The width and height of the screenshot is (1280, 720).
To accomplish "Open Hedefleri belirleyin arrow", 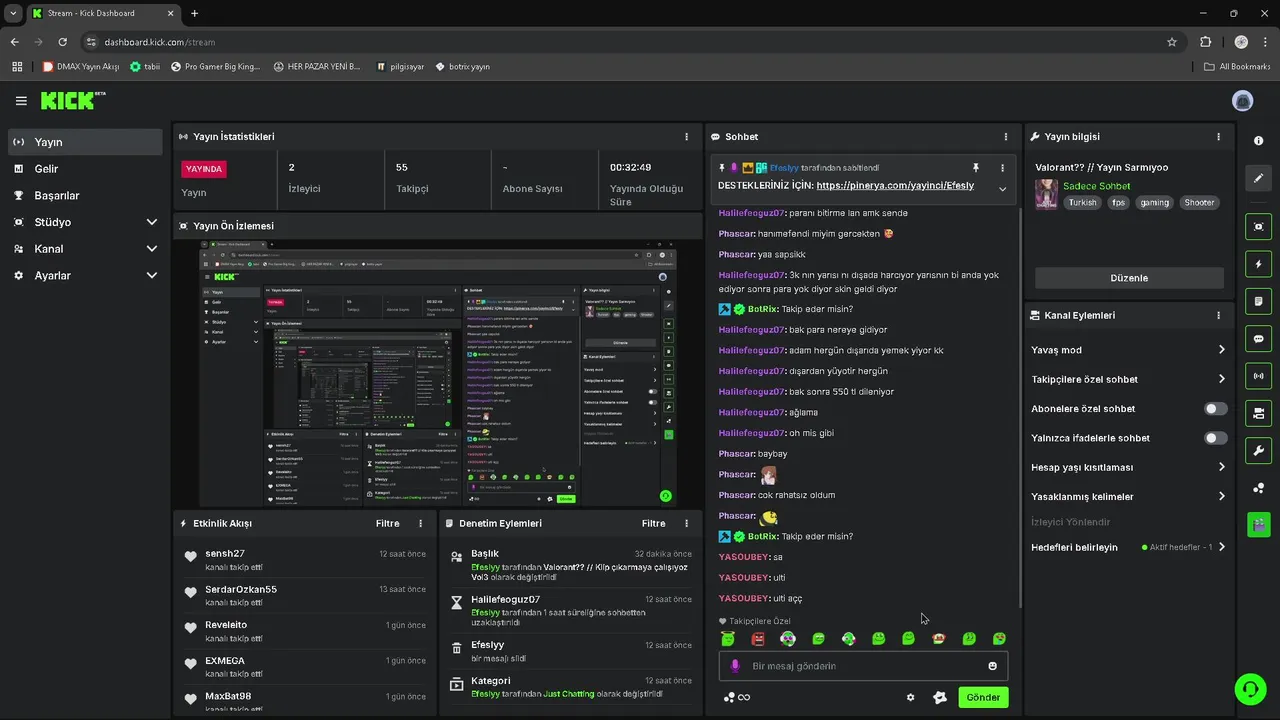I will tap(1222, 547).
